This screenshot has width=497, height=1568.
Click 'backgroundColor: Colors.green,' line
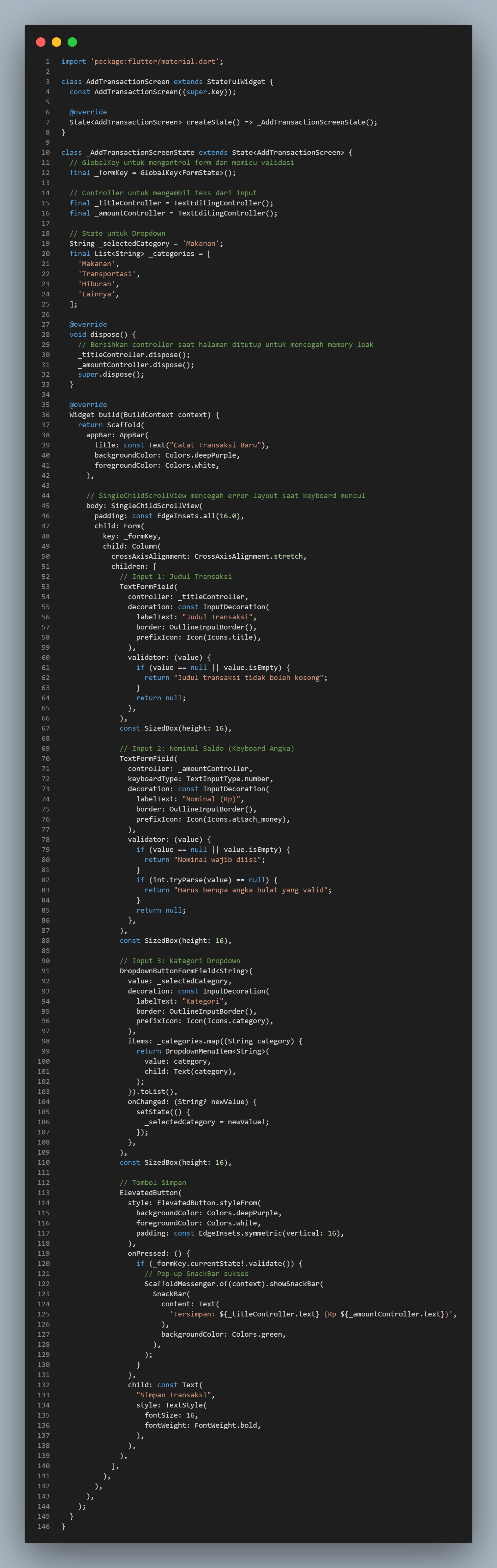(223, 1334)
